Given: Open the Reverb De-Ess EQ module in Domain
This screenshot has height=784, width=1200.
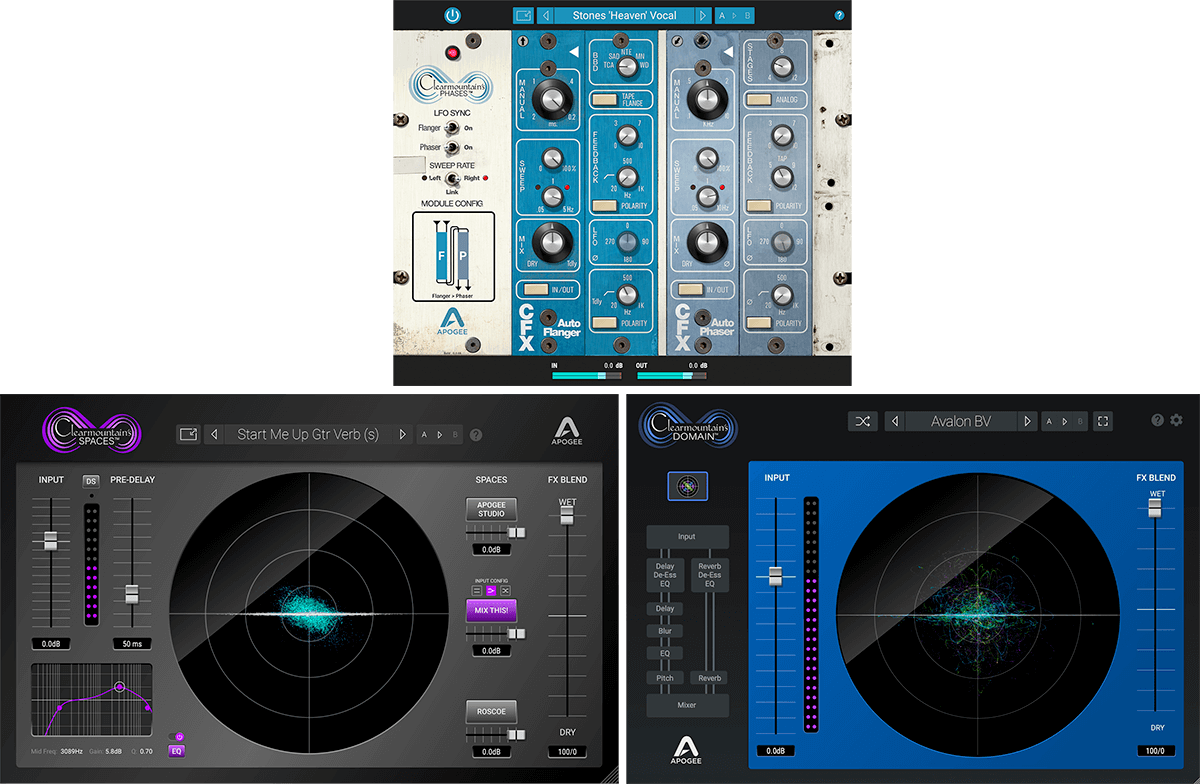Looking at the screenshot, I should point(709,574).
